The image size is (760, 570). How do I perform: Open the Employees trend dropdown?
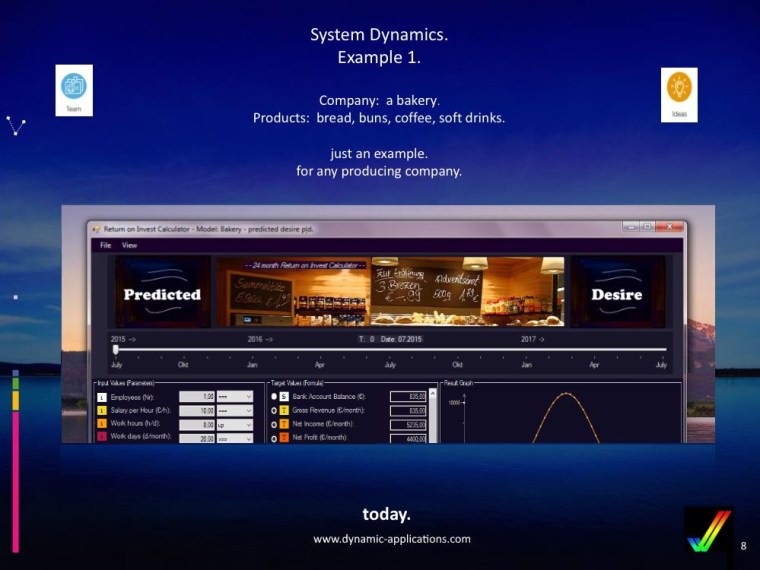click(x=236, y=397)
